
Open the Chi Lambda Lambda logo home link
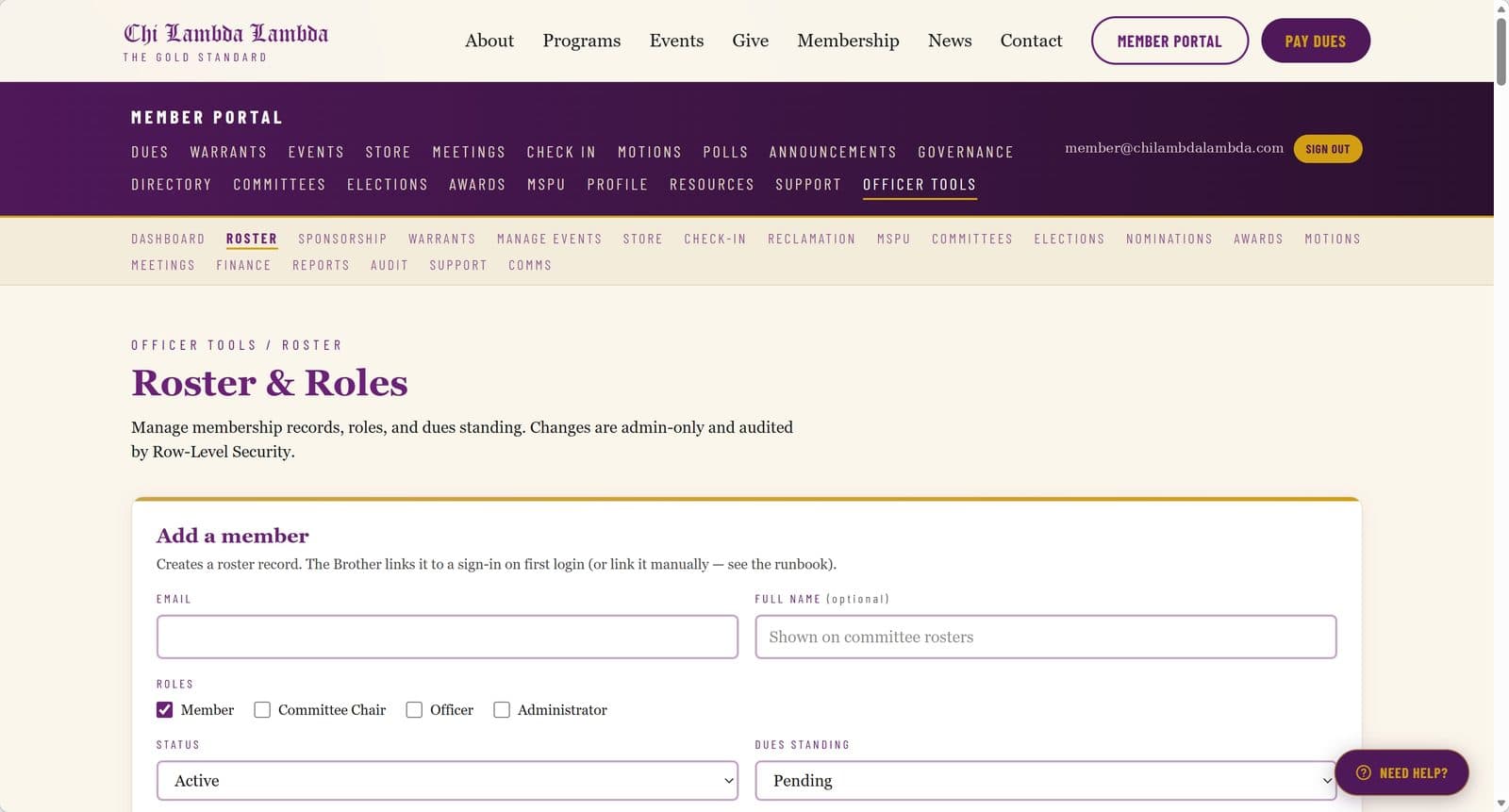[x=225, y=42]
